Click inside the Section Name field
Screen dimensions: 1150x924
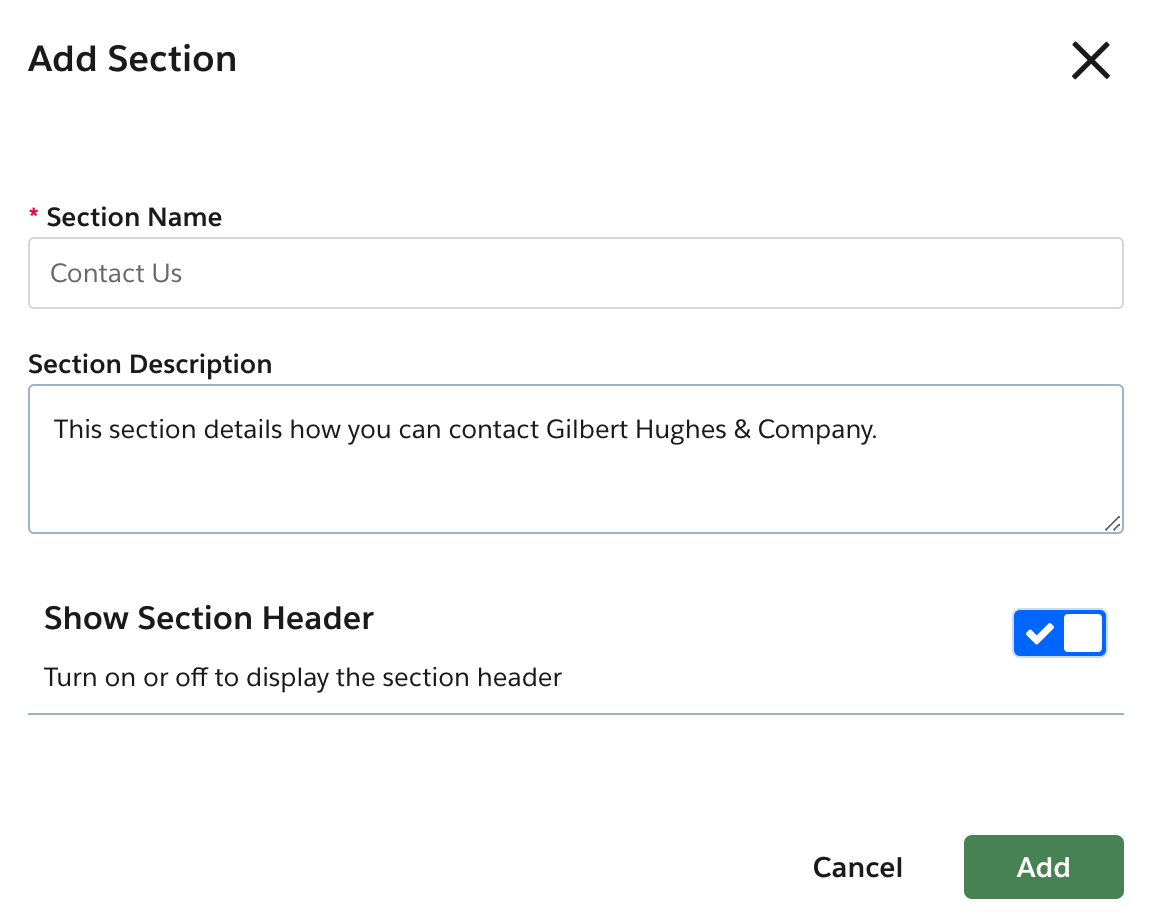click(x=575, y=272)
